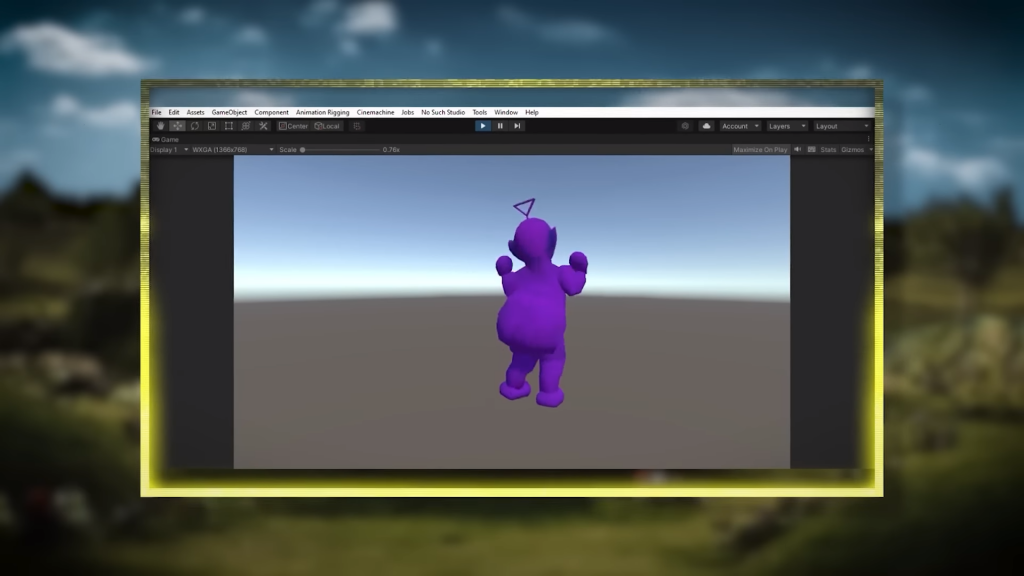Select the Rect transform tool
Screen dimensions: 1024x576
229,126
